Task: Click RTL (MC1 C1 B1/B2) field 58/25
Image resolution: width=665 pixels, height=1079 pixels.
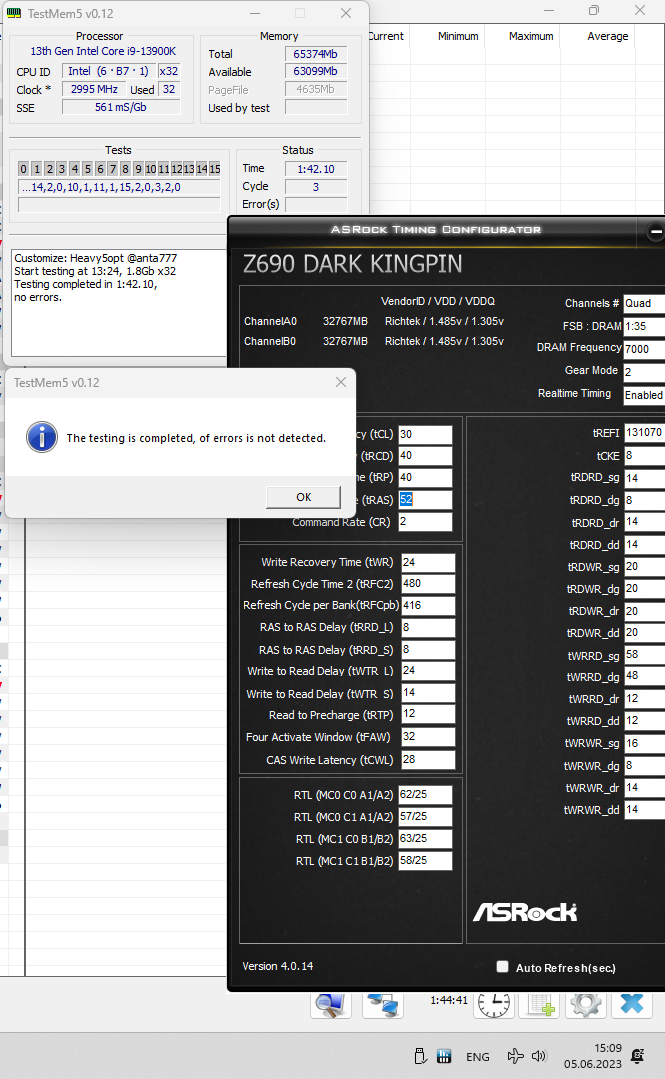Action: click(425, 861)
